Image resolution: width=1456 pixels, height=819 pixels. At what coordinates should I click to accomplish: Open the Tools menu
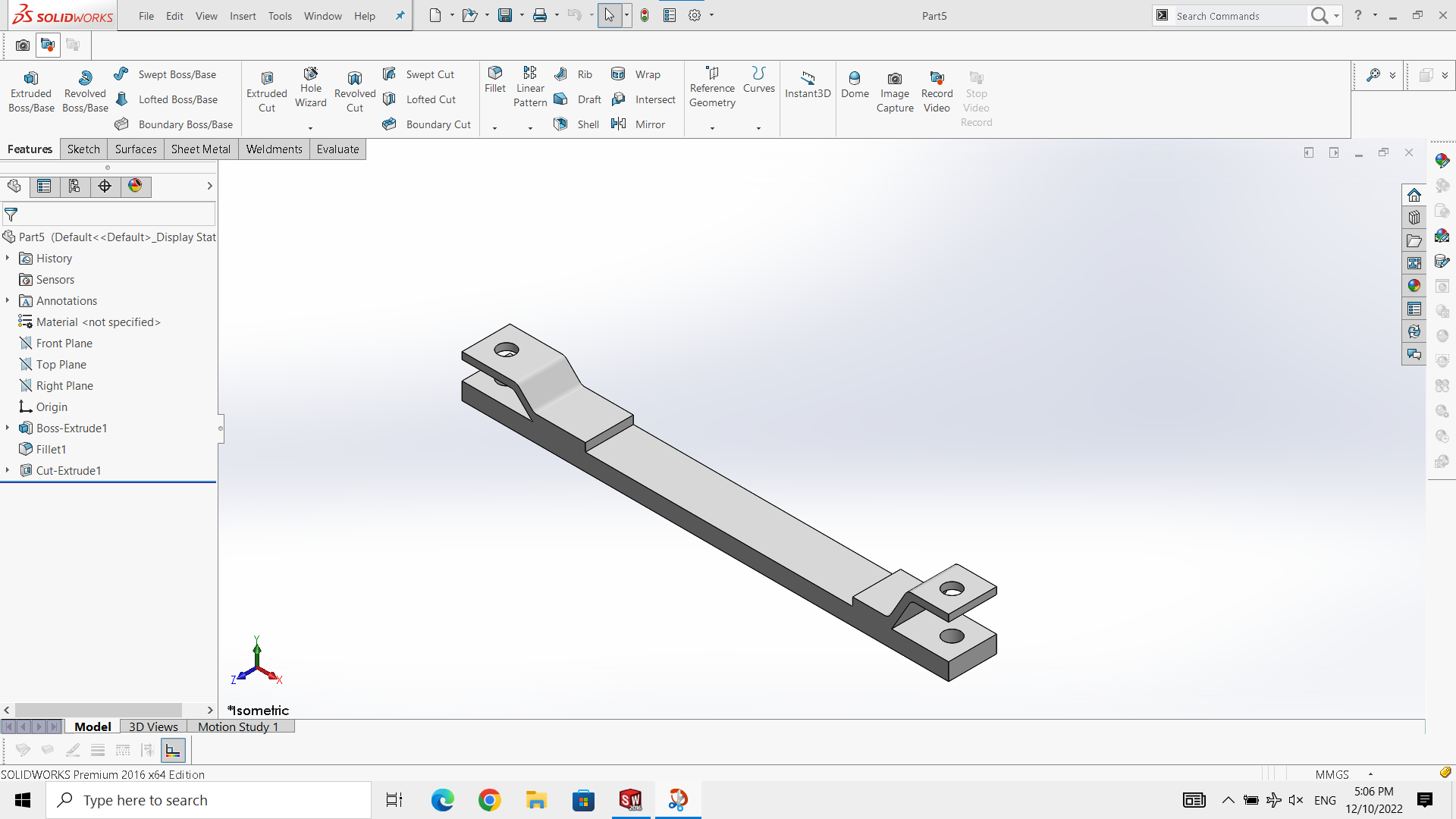pos(280,16)
